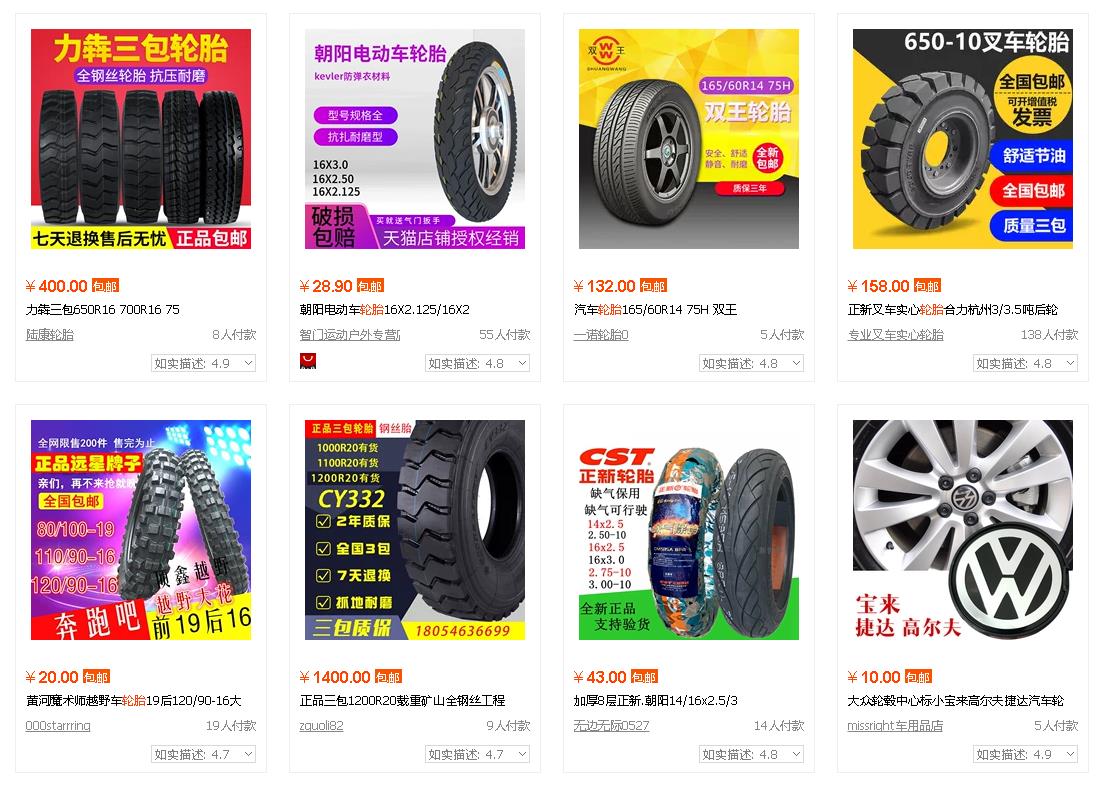Click the 包邮 badge next to ¥132.00
The width and height of the screenshot is (1110, 786).
point(653,286)
